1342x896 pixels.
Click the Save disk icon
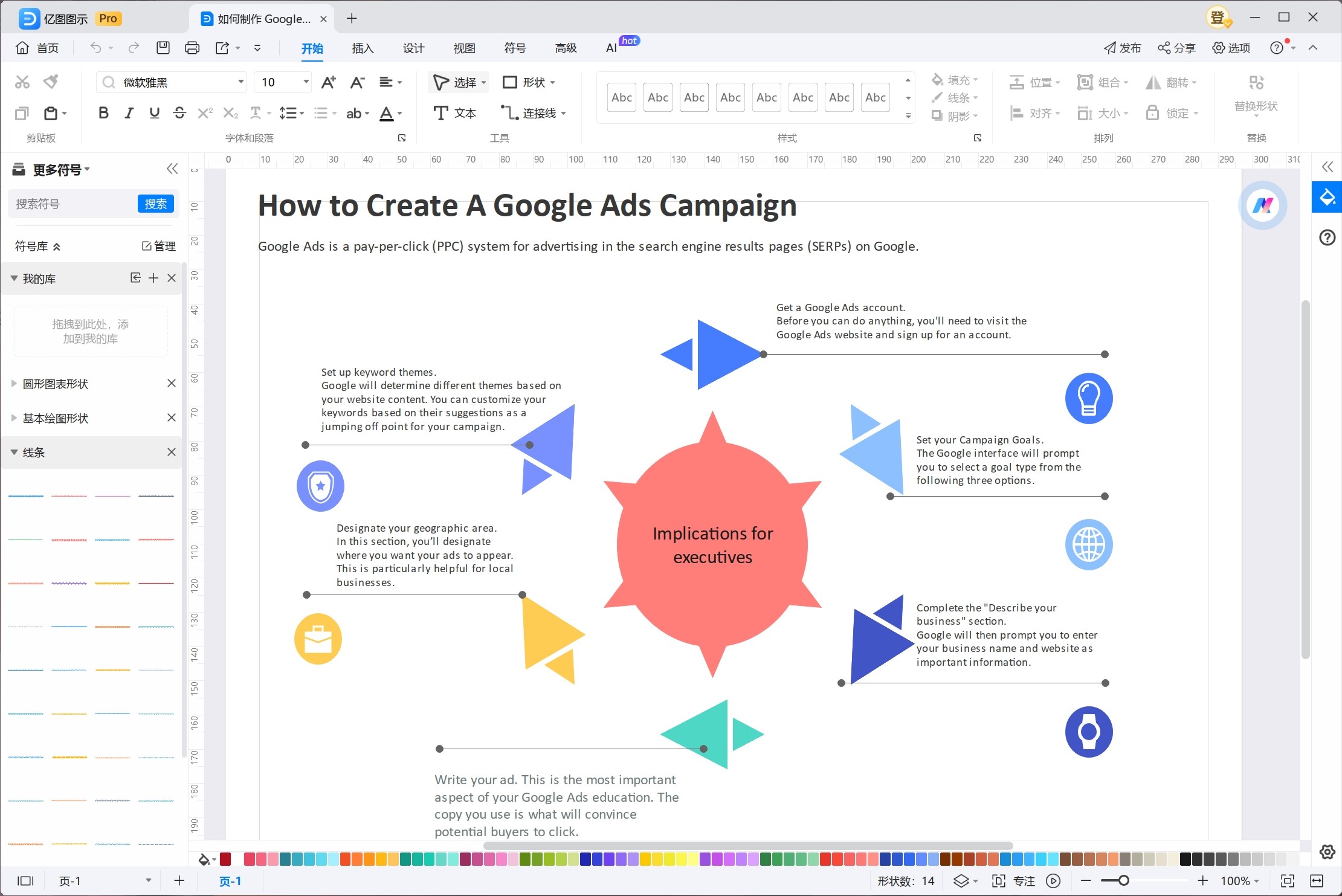click(163, 48)
